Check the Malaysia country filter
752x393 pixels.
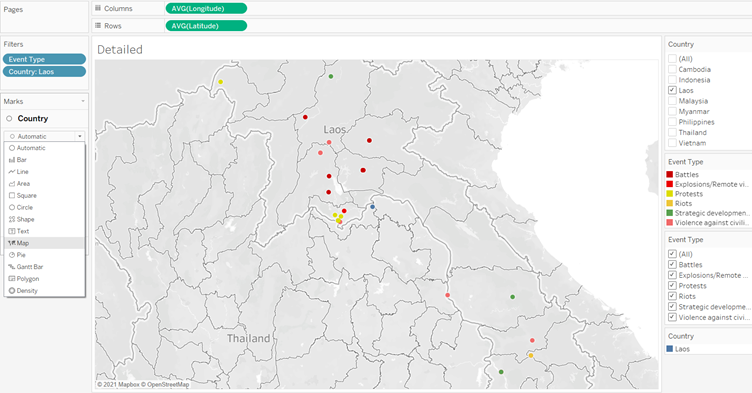point(672,101)
